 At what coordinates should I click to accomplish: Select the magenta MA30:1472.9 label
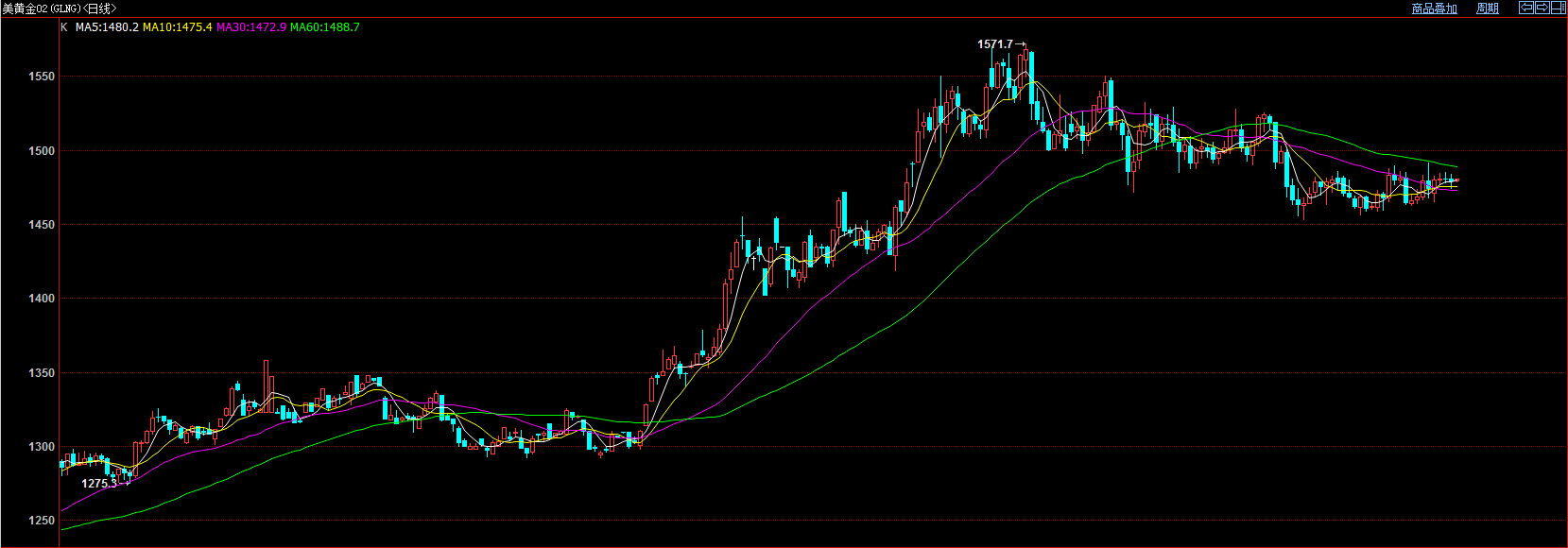[251, 27]
